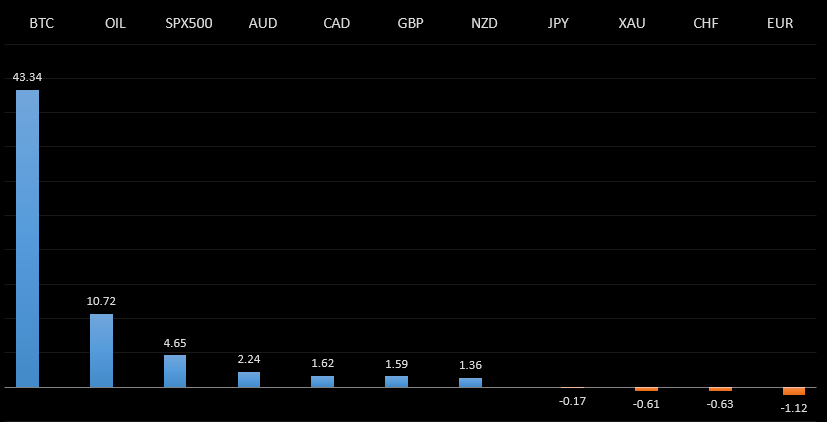Click the -0.63 data label
The height and width of the screenshot is (422, 827).
tap(720, 404)
